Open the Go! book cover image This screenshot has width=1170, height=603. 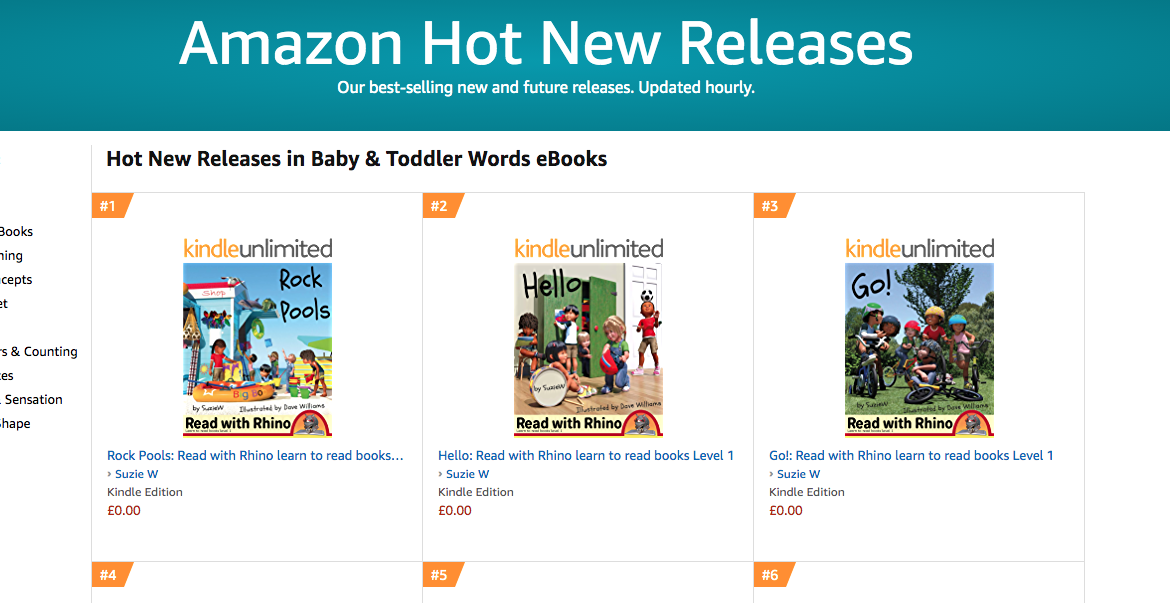tap(919, 349)
